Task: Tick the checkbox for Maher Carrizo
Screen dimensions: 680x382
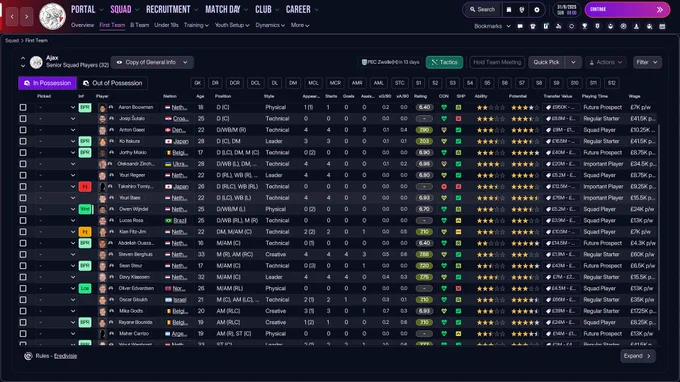Action: click(23, 333)
